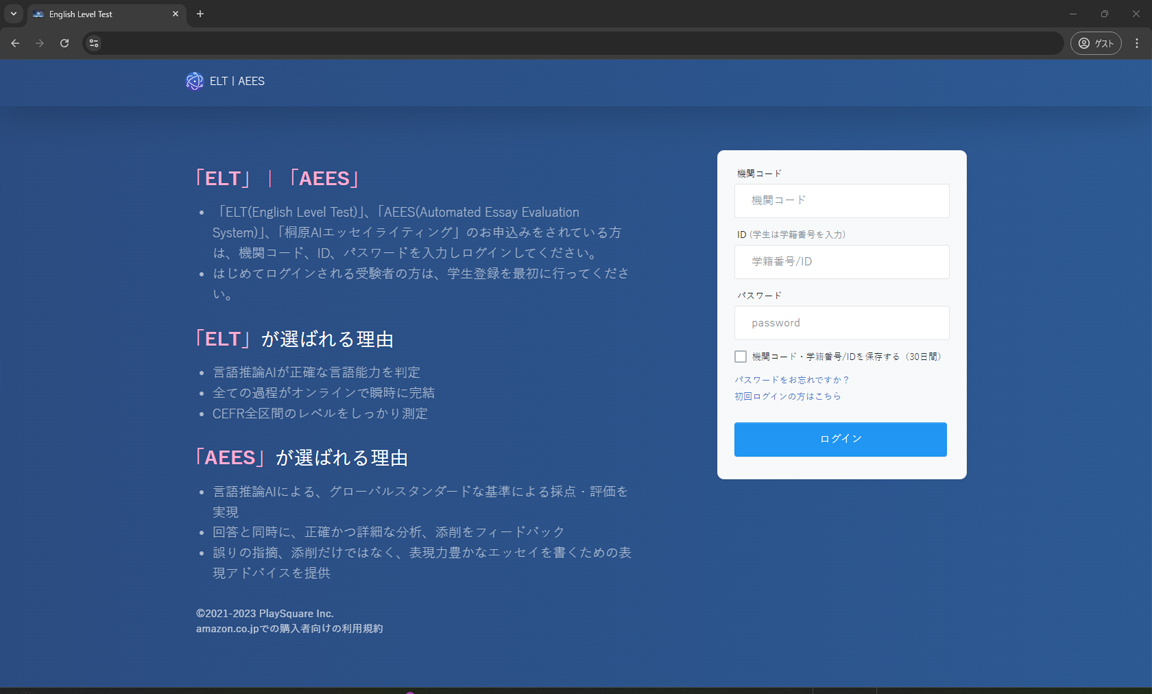The height and width of the screenshot is (694, 1152).
Task: Open amazon.co.jpでの購入者向けの利用規約 link
Action: pos(289,629)
